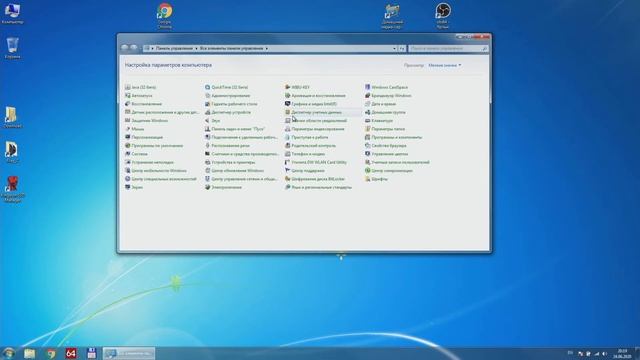Open Телефон и модем link
Screen dimensions: 640x360
pyautogui.click(x=308, y=154)
